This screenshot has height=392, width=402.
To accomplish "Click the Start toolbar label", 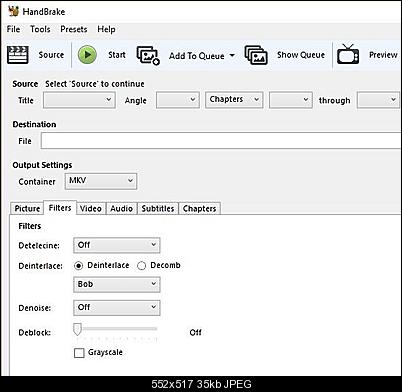I will (117, 55).
